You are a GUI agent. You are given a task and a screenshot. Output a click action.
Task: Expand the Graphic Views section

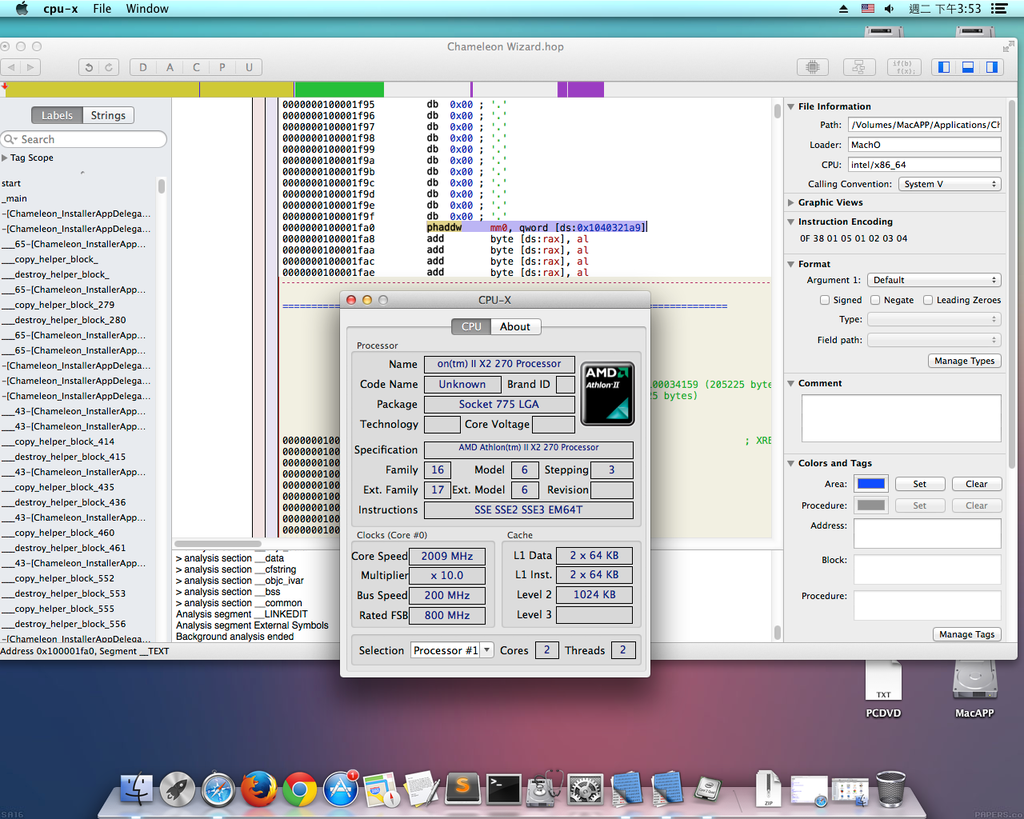coord(791,202)
